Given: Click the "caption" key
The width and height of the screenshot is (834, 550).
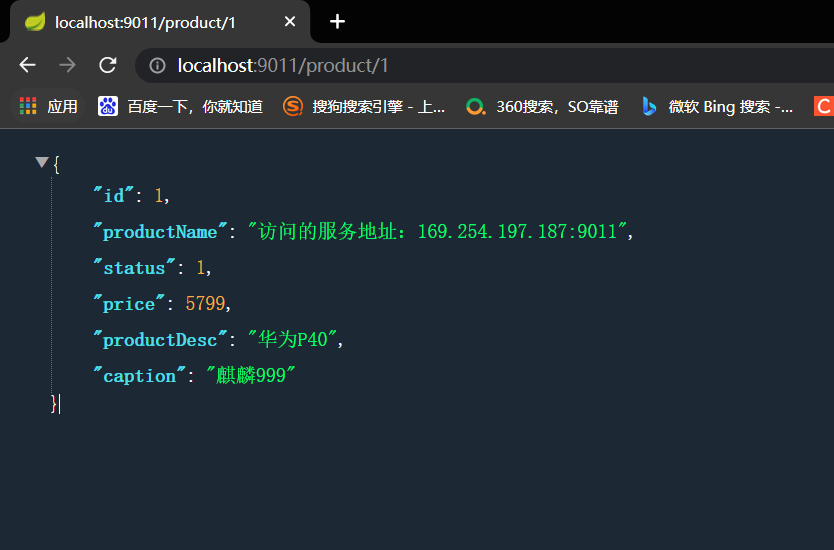Looking at the screenshot, I should (x=139, y=376).
